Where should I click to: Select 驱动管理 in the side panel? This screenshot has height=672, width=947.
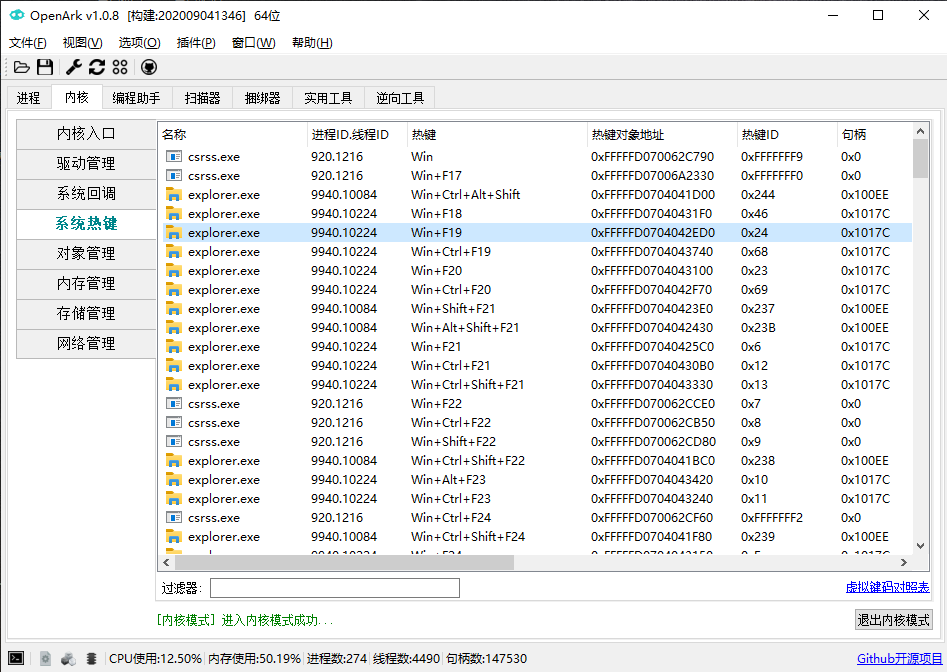point(86,164)
